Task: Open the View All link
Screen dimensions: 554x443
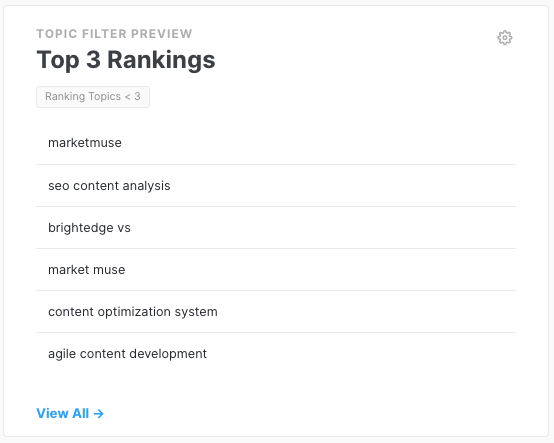Action: [x=70, y=413]
